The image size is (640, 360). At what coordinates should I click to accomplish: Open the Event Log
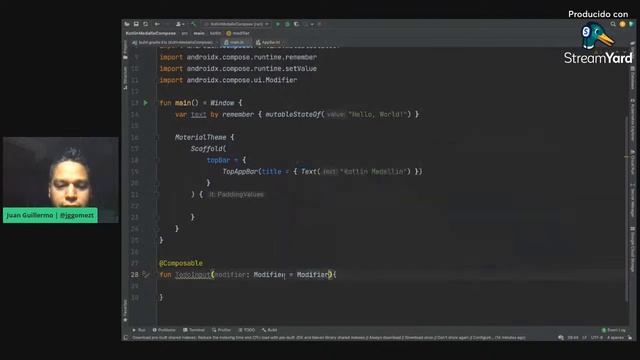coord(614,330)
